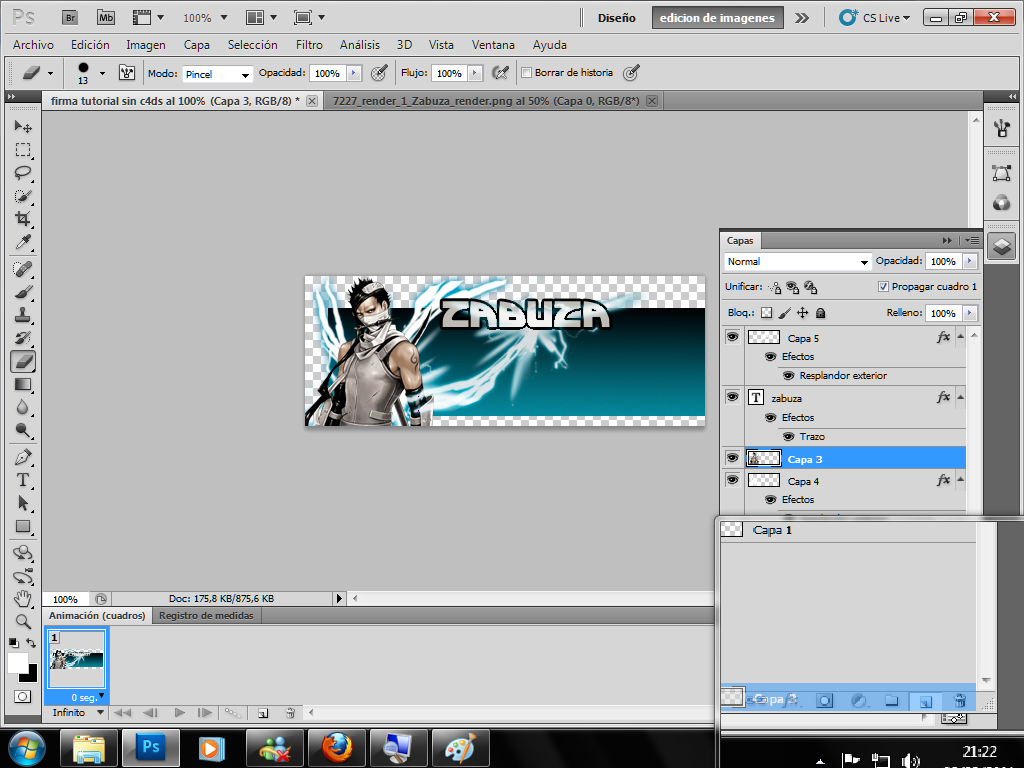The height and width of the screenshot is (768, 1024).
Task: Select the Quick Selection tool
Action: pyautogui.click(x=23, y=196)
